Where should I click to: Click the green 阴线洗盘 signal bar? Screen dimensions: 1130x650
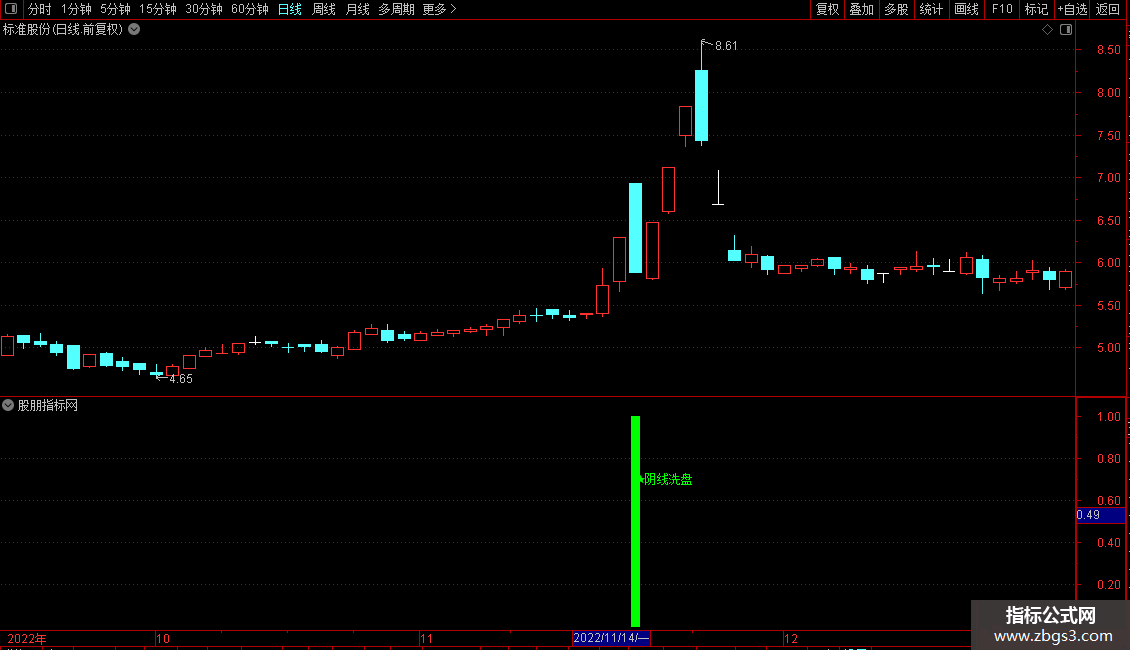click(636, 521)
